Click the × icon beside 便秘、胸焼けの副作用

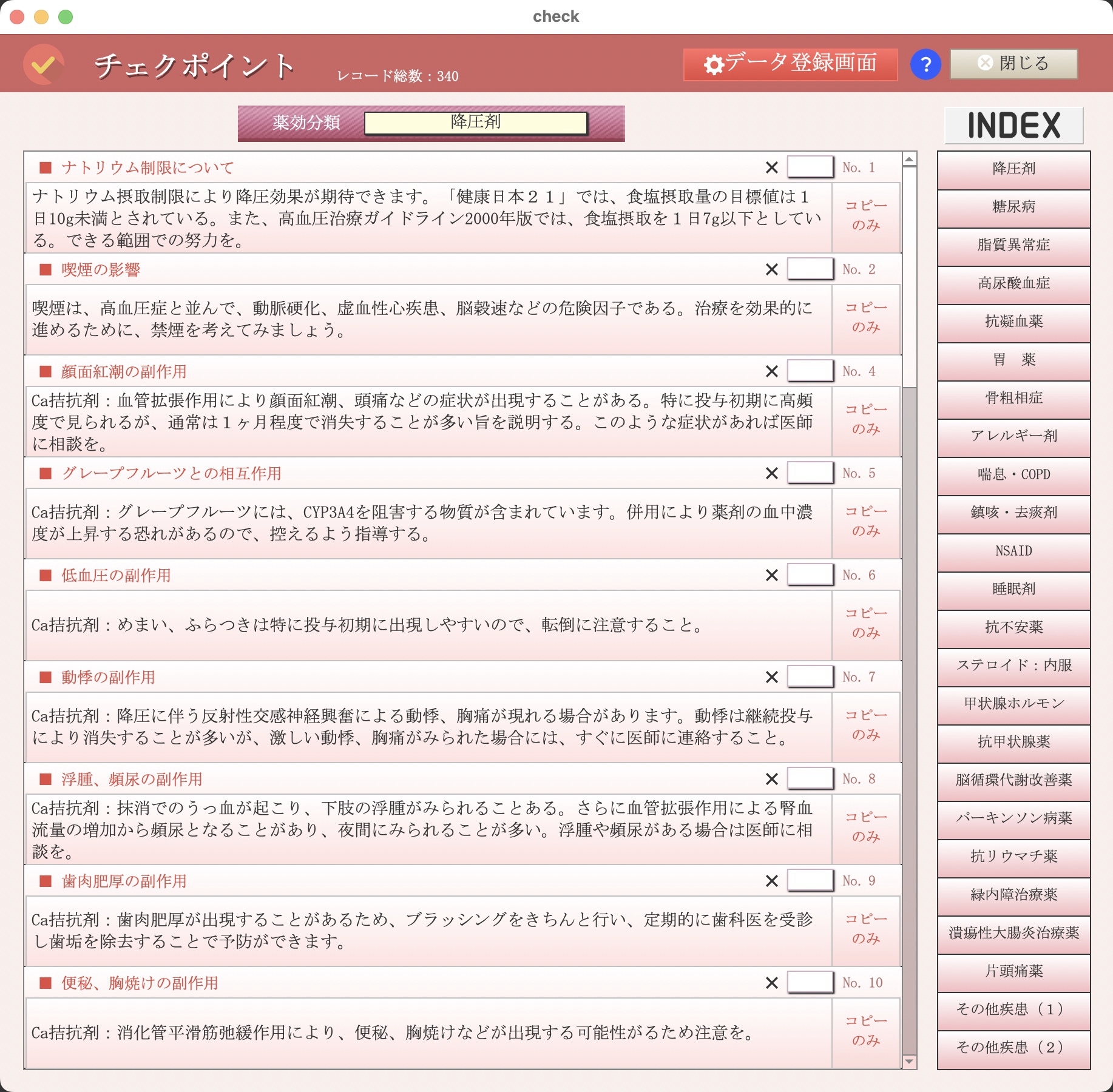(771, 982)
